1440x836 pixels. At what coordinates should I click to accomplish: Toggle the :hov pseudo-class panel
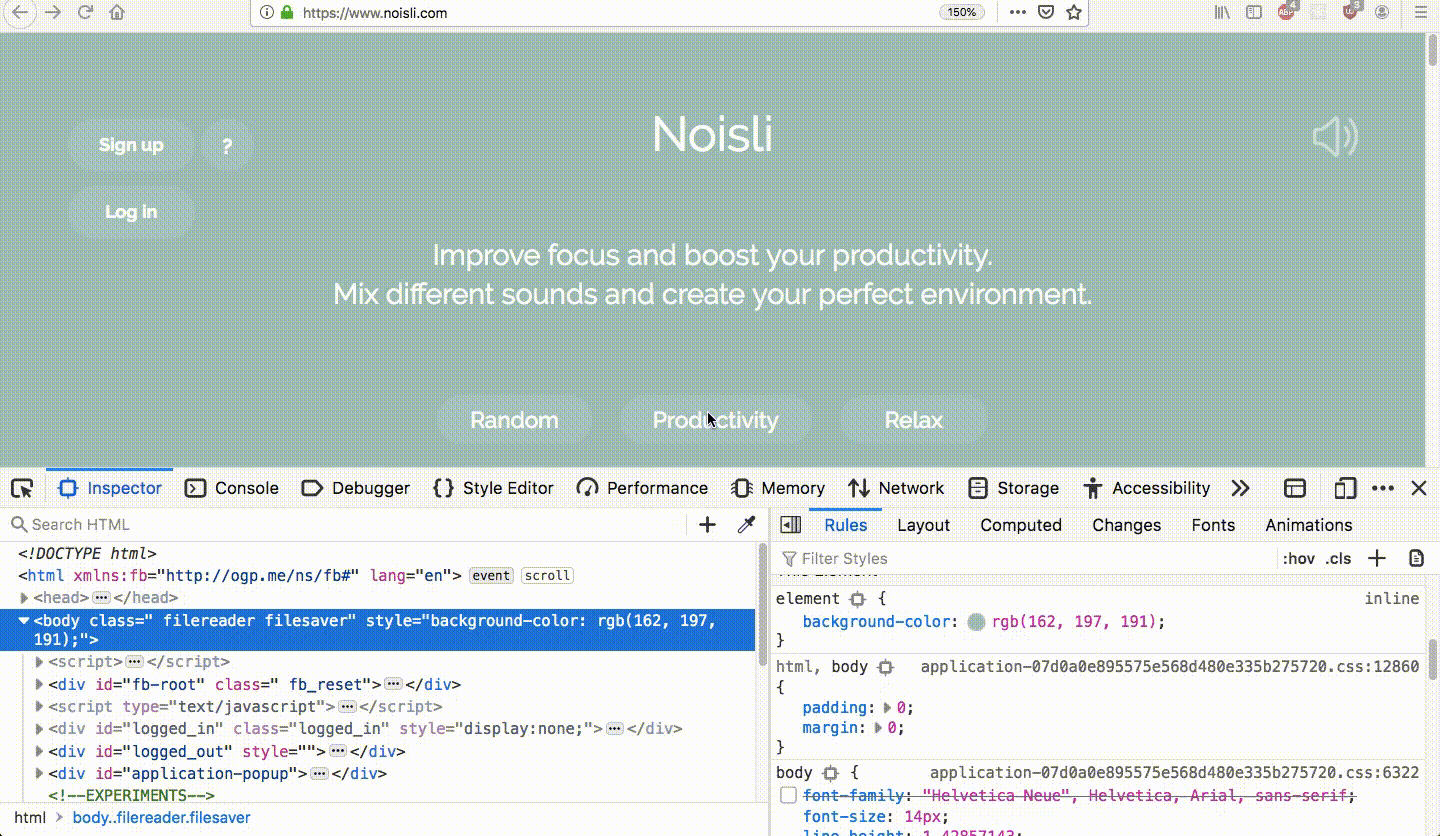pos(1299,558)
